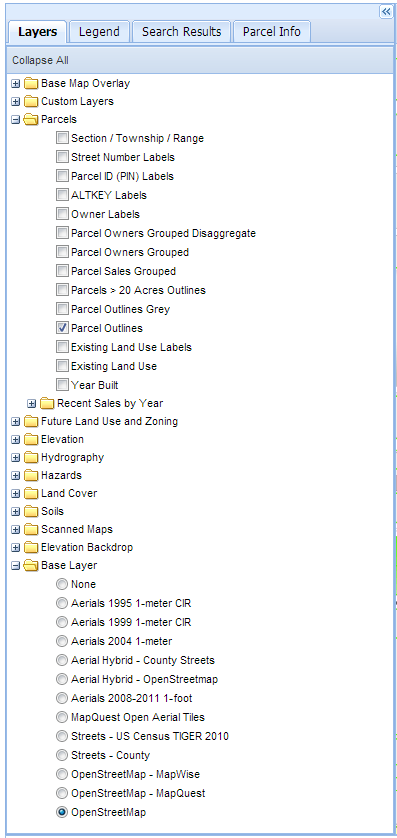Expand the Custom Layers tree node
This screenshot has height=838, width=397.
tap(15, 102)
